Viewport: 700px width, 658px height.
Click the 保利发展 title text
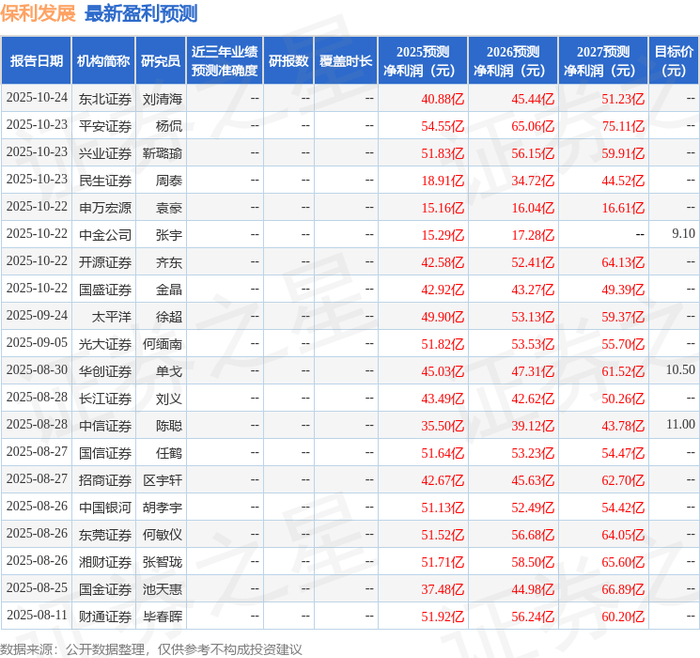coord(38,13)
